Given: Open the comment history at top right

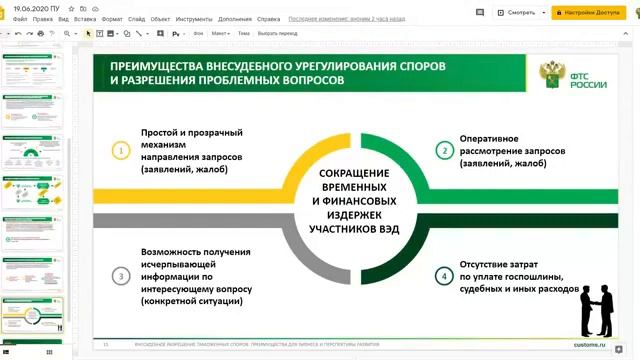Looking at the screenshot, I should [x=480, y=13].
